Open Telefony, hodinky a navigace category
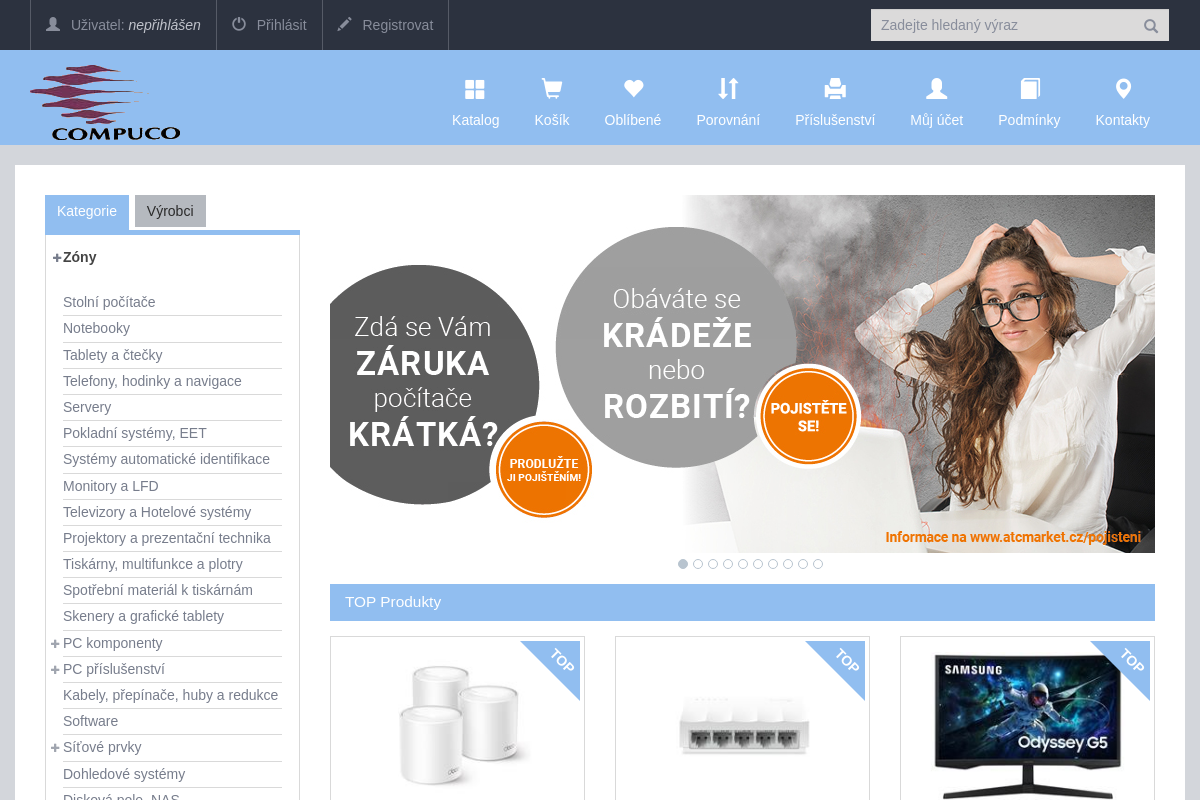The width and height of the screenshot is (1200, 800). [152, 381]
